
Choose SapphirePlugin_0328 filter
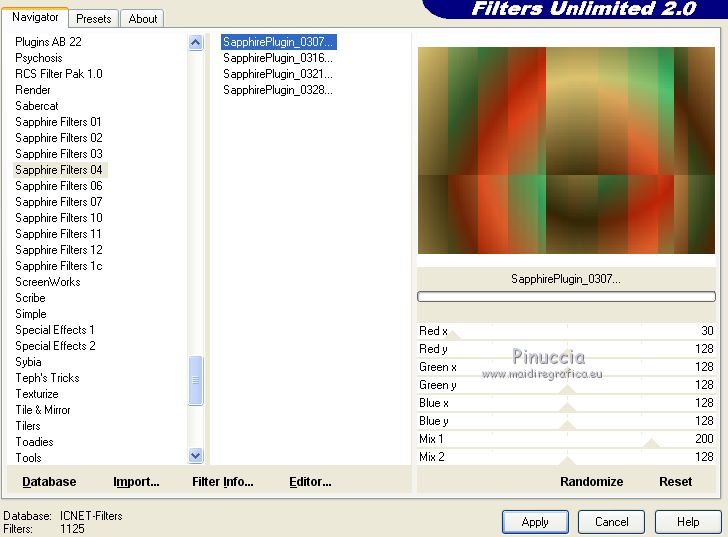tap(278, 90)
